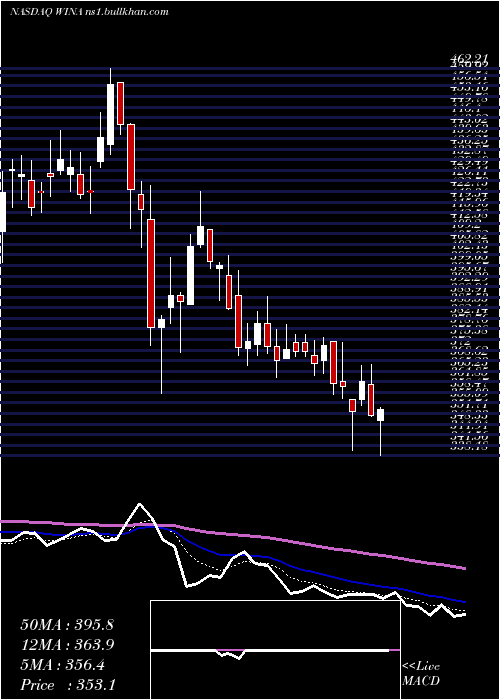
Task: Select the '12MA : 363.9' readout
Action: pyautogui.click(x=67, y=645)
